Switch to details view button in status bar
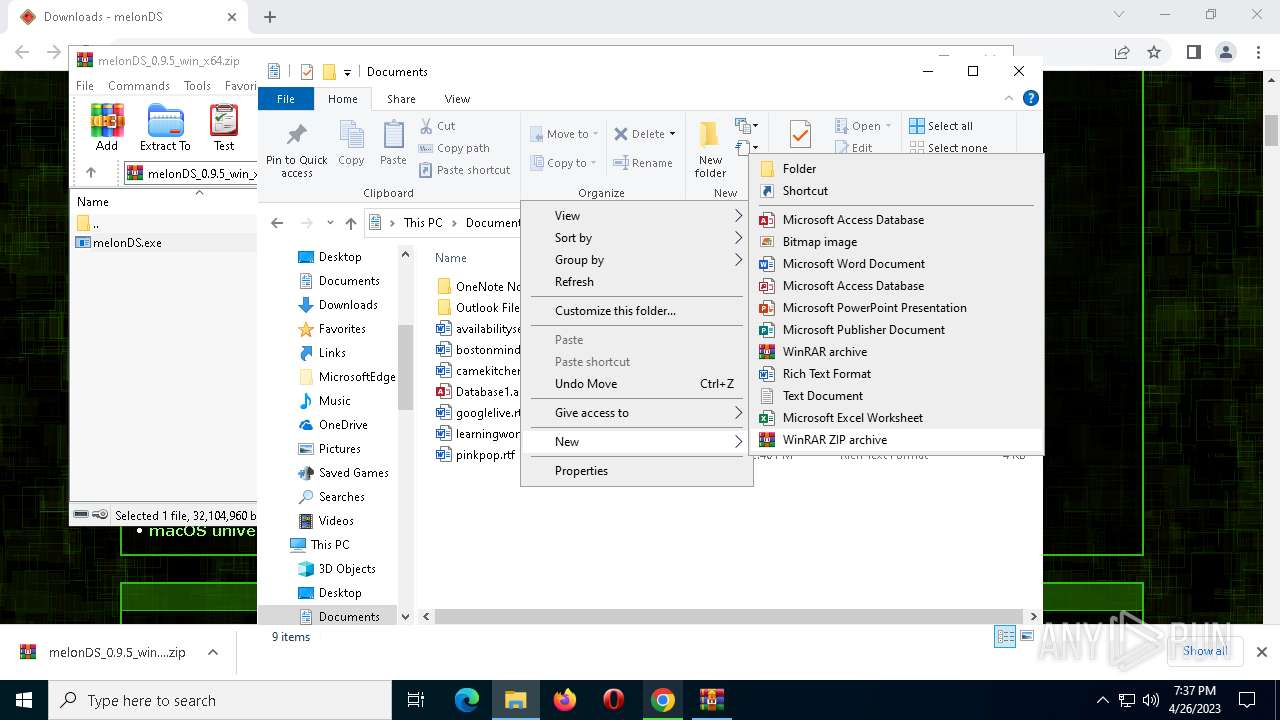1280x720 pixels. point(1005,637)
